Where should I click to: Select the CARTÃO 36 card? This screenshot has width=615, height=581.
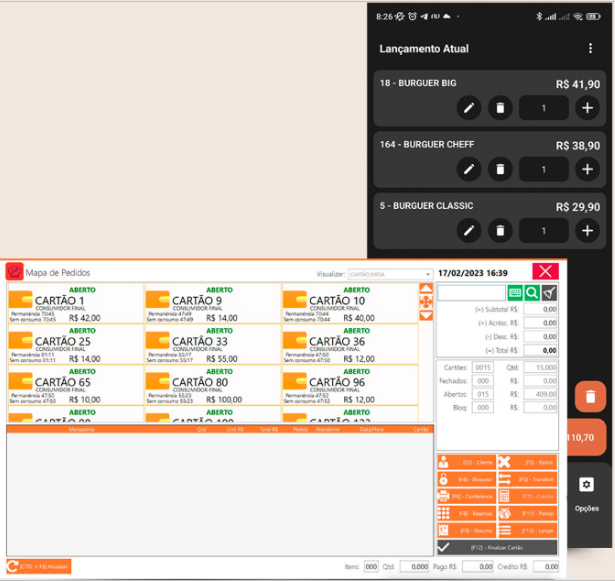(349, 344)
